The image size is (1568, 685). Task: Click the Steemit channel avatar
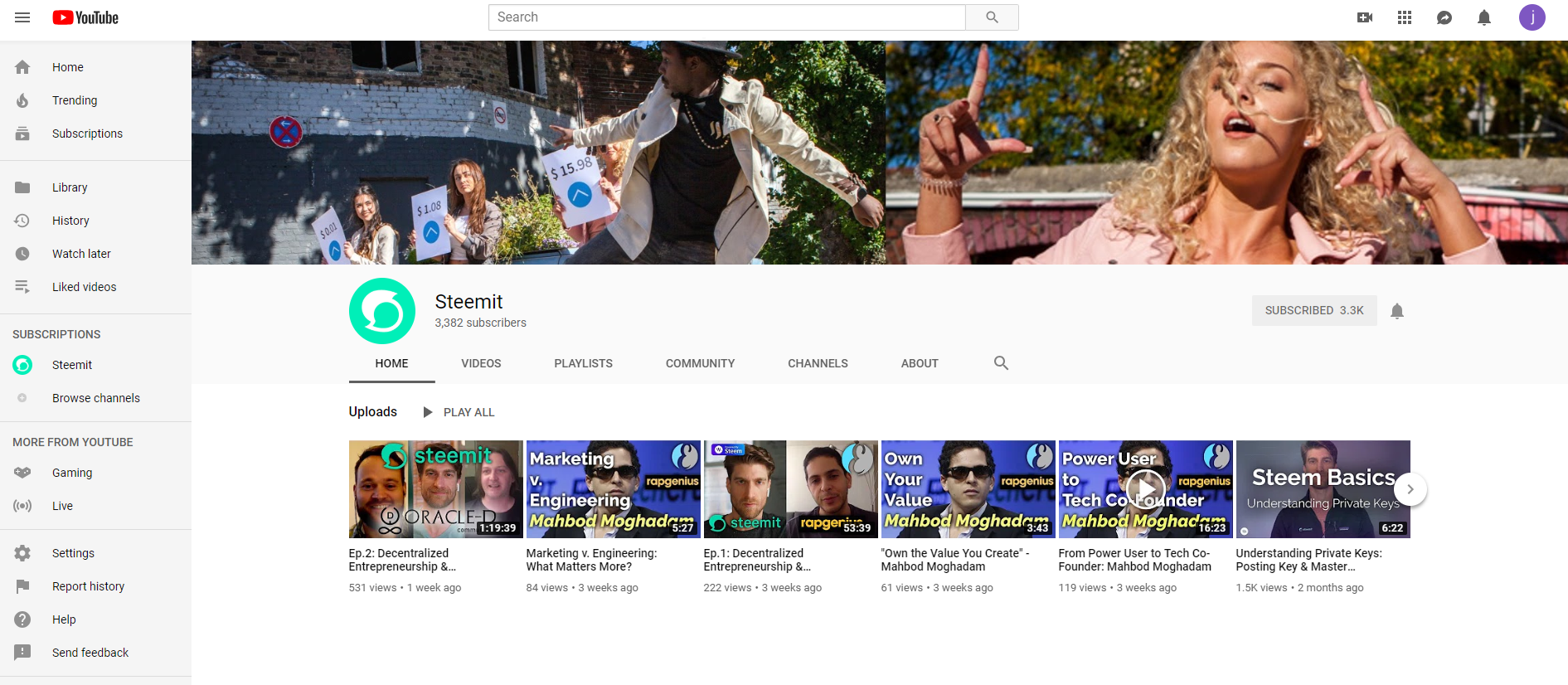382,311
